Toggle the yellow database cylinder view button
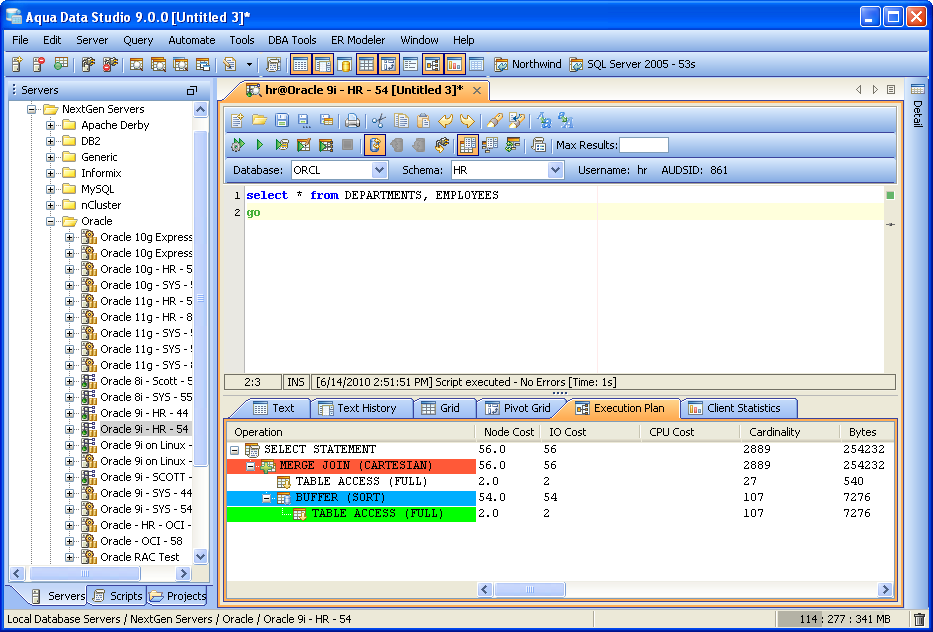 point(344,64)
